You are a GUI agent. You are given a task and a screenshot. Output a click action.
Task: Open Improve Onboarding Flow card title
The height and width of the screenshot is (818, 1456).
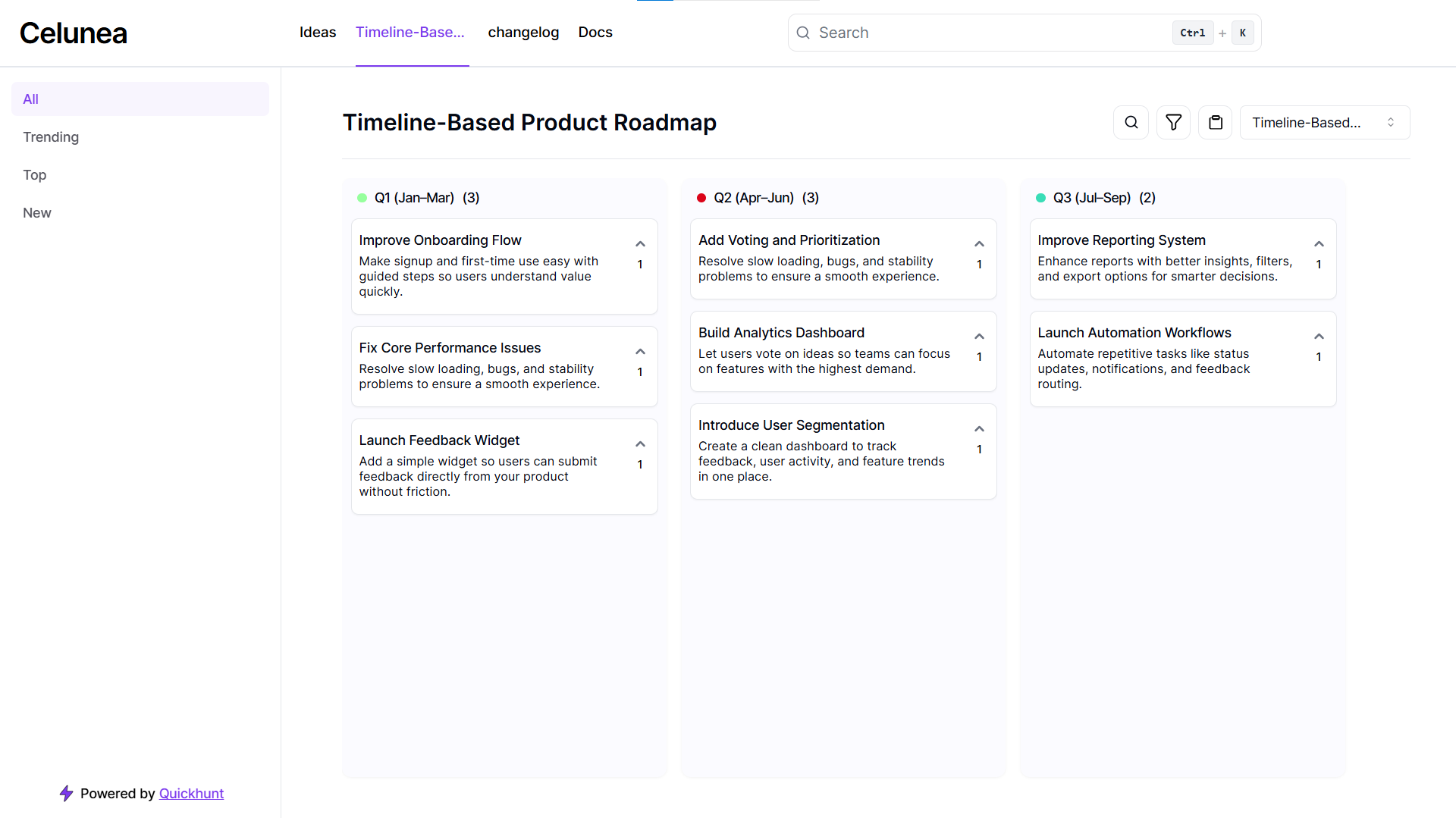click(x=440, y=240)
